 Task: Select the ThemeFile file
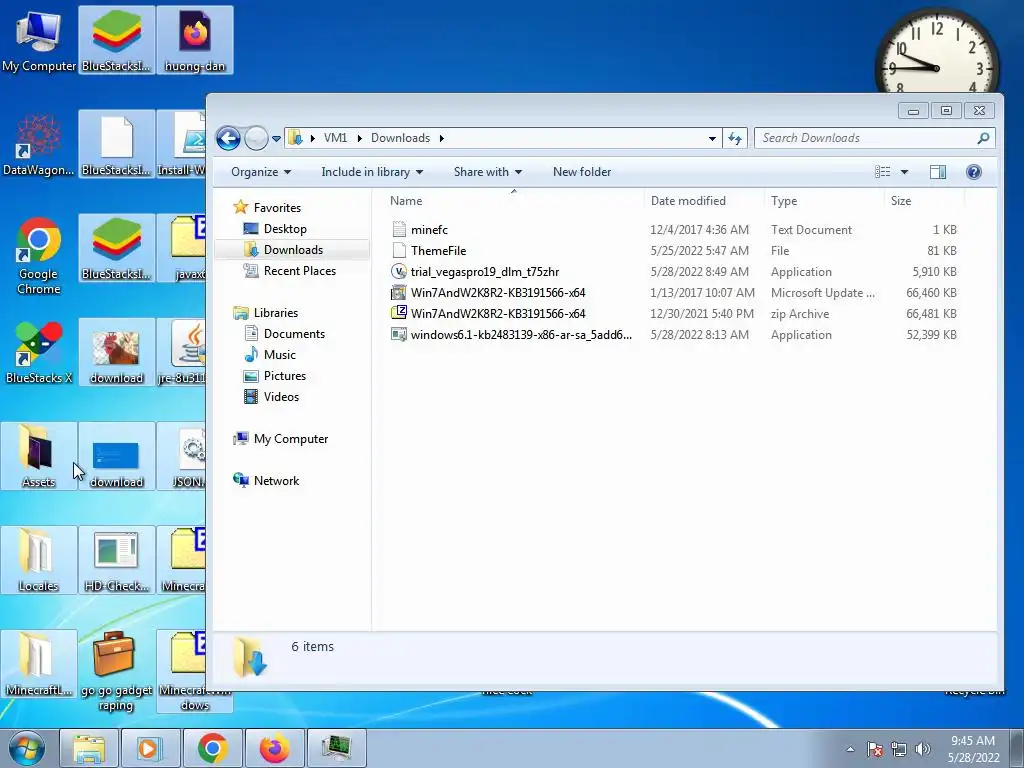click(x=438, y=251)
